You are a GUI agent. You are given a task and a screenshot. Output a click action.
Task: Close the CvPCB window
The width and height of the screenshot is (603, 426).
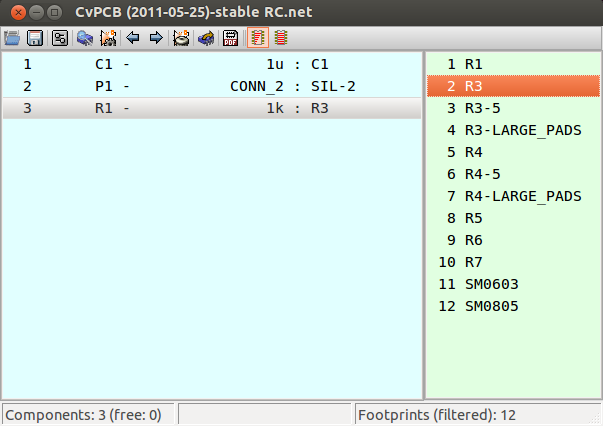[18, 12]
